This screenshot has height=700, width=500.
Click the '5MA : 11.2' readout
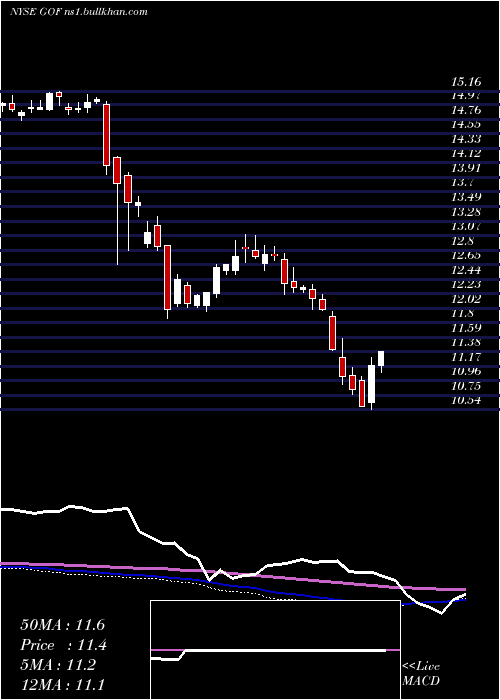58,665
